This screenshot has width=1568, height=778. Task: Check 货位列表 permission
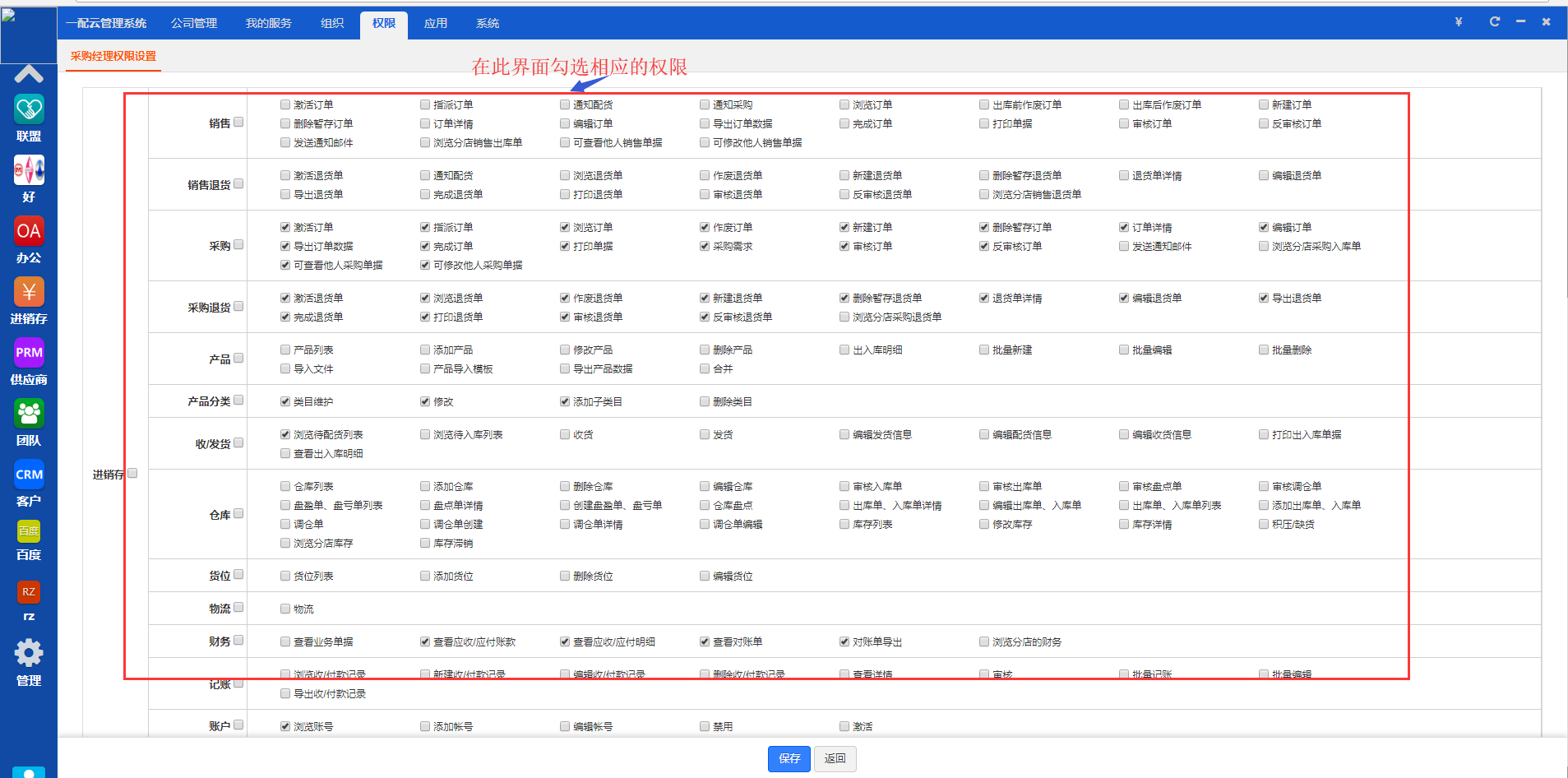[x=285, y=576]
